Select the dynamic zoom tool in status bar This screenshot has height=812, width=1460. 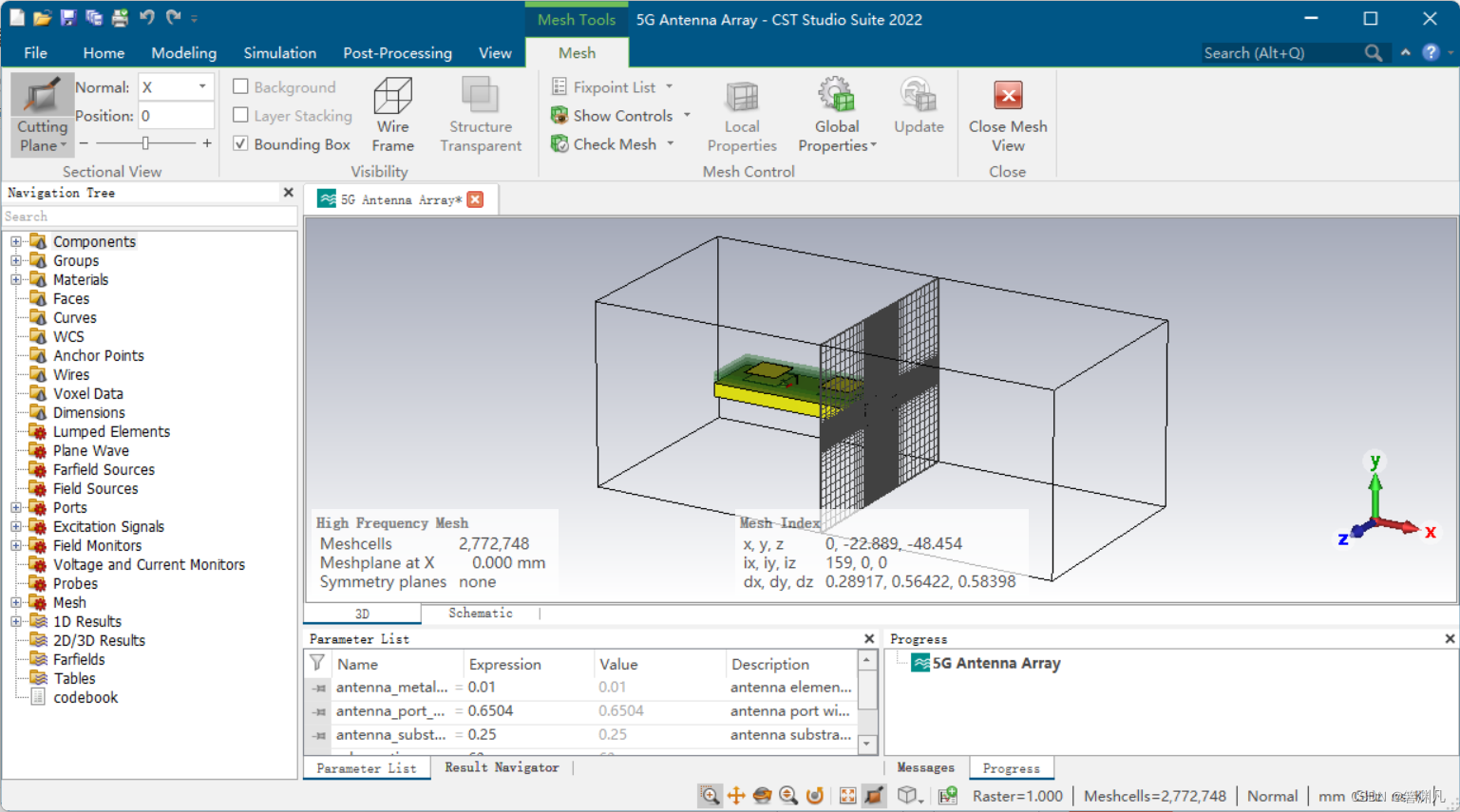pyautogui.click(x=788, y=796)
